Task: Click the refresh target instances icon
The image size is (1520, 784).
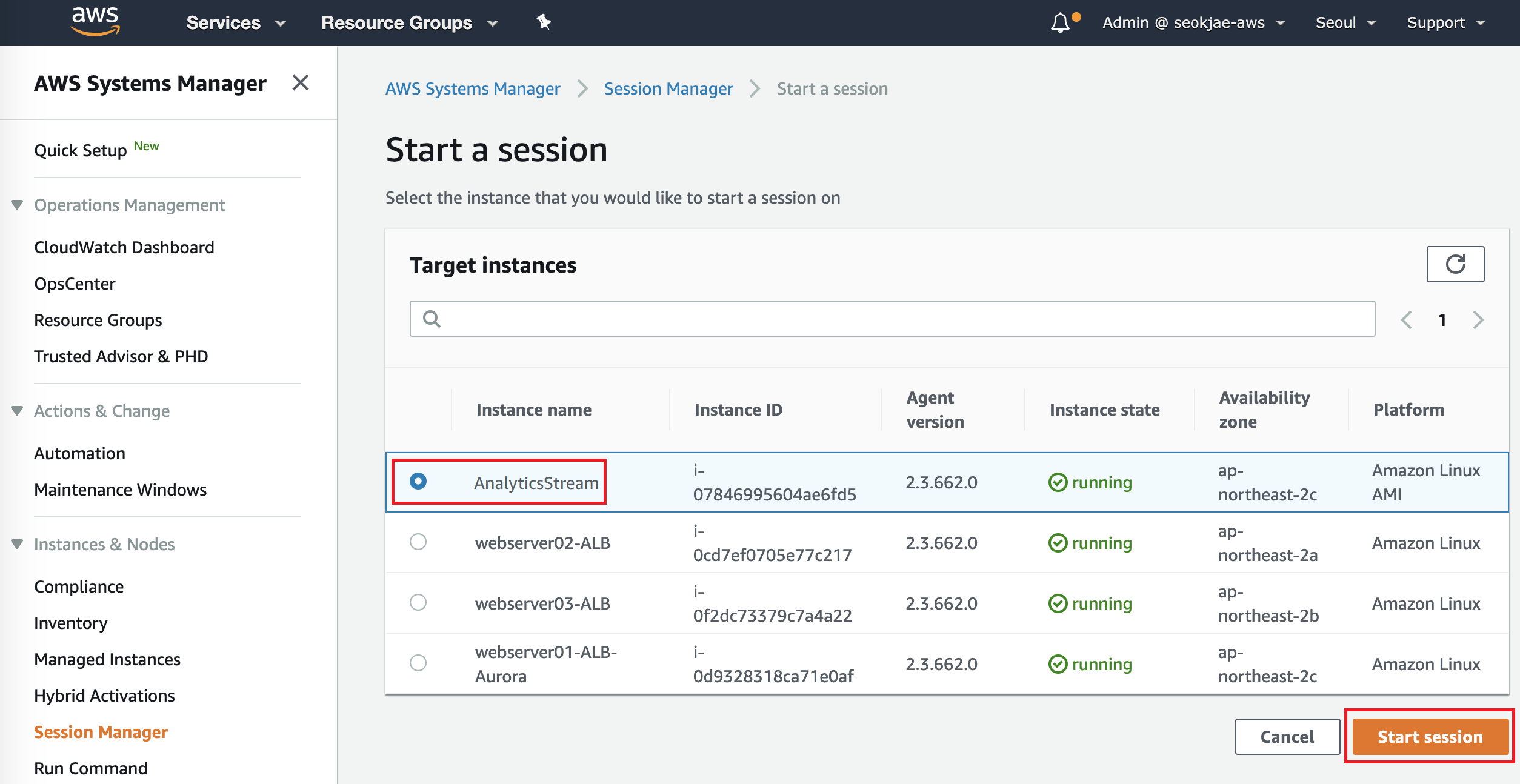Action: (1455, 264)
